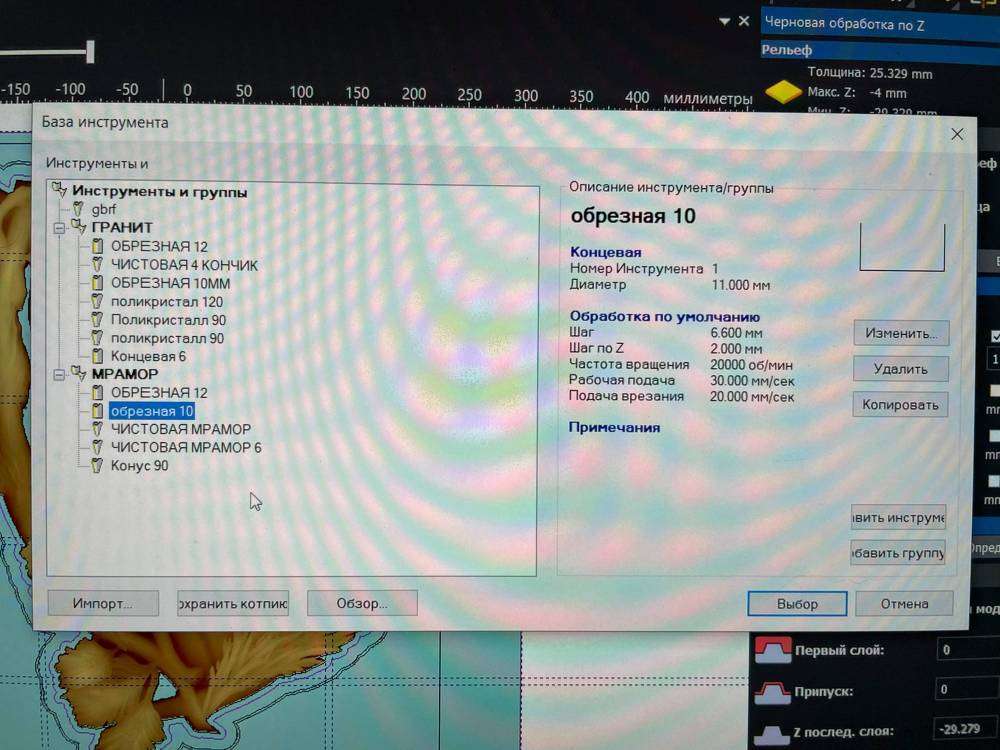Confirm with the Выбор button
The width and height of the screenshot is (1000, 750).
coord(797,604)
